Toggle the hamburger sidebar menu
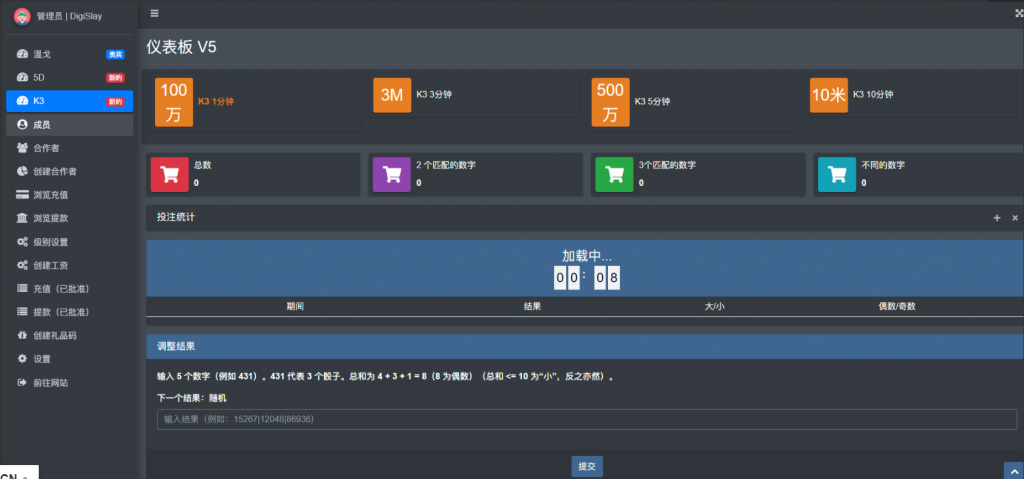The height and width of the screenshot is (479, 1024). [153, 13]
